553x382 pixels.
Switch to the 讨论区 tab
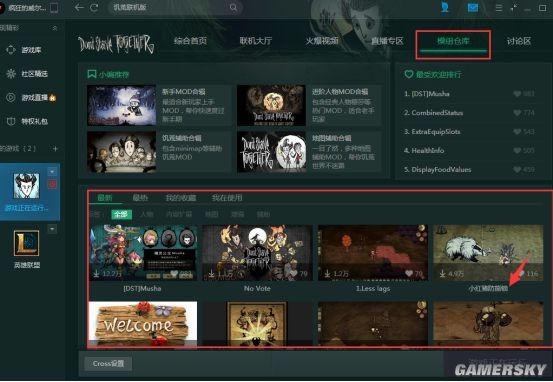point(519,41)
